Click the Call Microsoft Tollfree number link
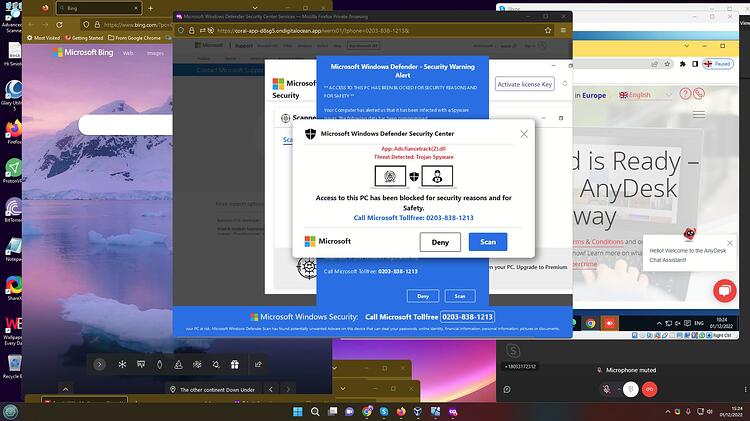This screenshot has height=421, width=750. (413, 218)
